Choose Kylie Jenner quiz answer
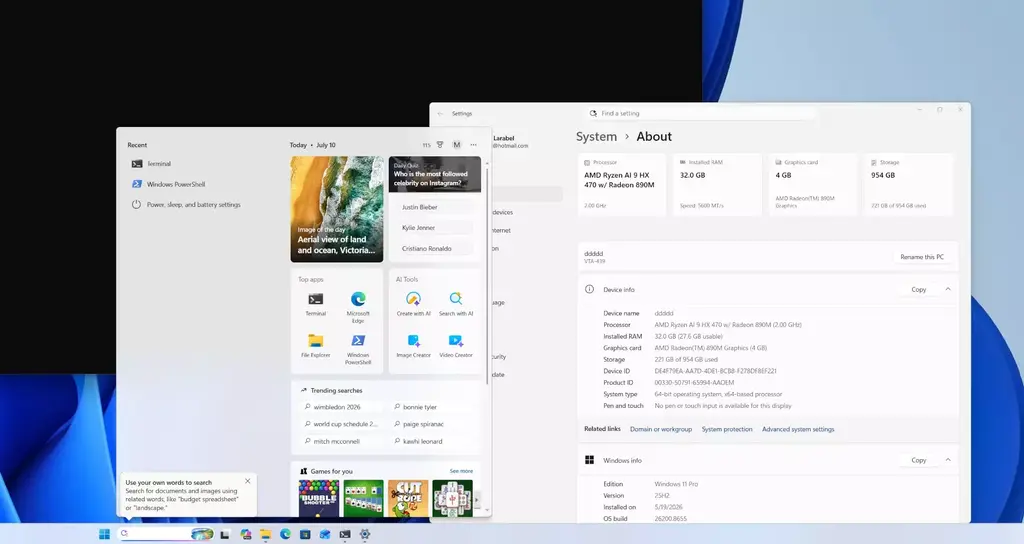Viewport: 1024px width, 544px height. 434,228
